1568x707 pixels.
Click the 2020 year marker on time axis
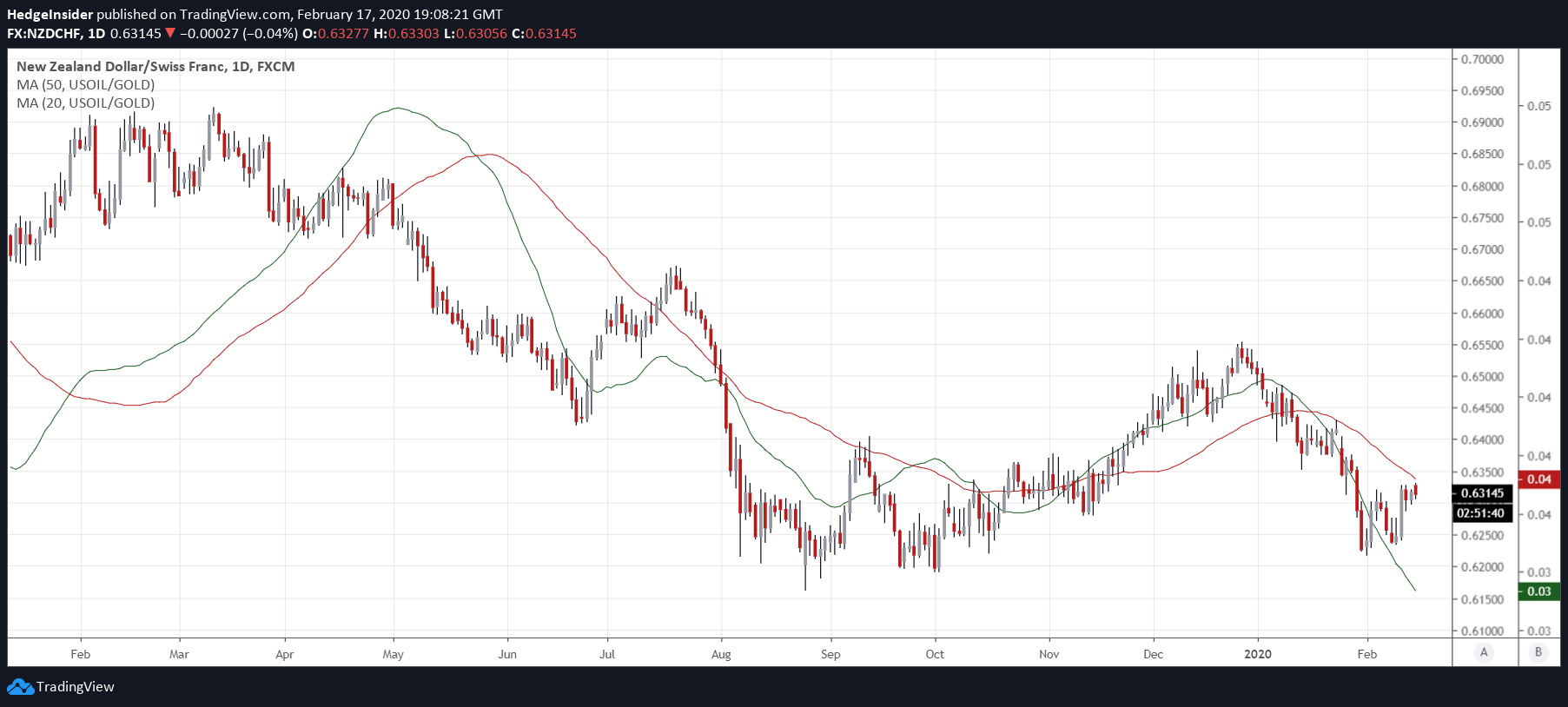click(1258, 654)
